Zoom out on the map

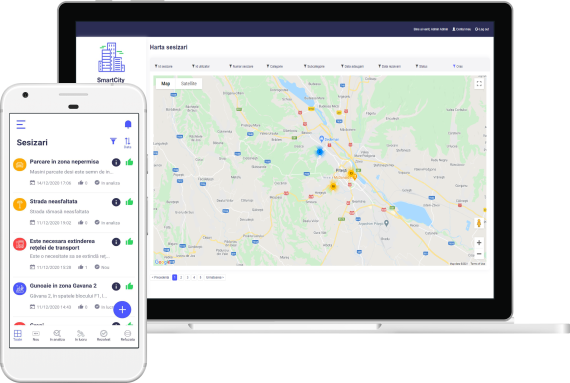[479, 254]
